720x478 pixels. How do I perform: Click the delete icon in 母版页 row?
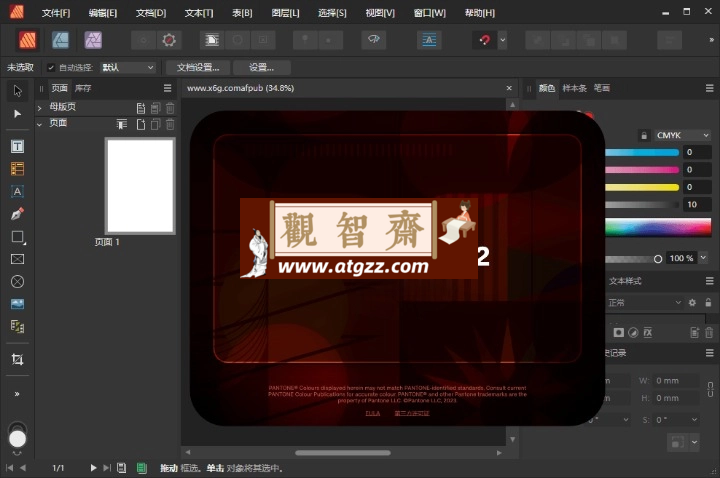pos(170,108)
